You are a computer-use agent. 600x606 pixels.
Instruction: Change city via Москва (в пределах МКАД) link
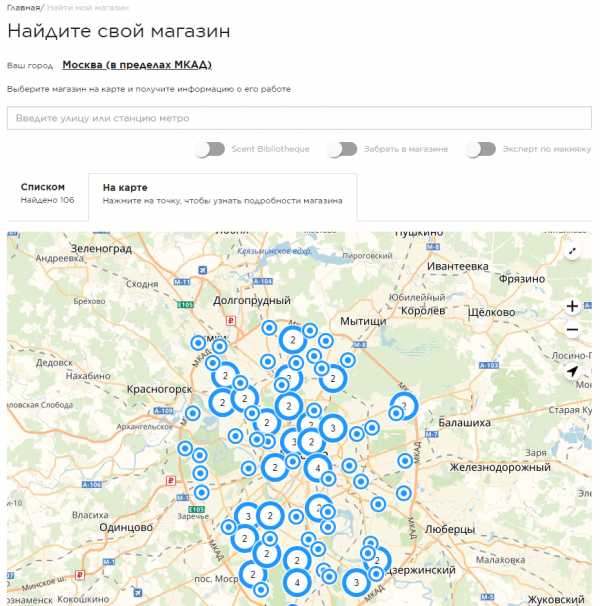137,65
